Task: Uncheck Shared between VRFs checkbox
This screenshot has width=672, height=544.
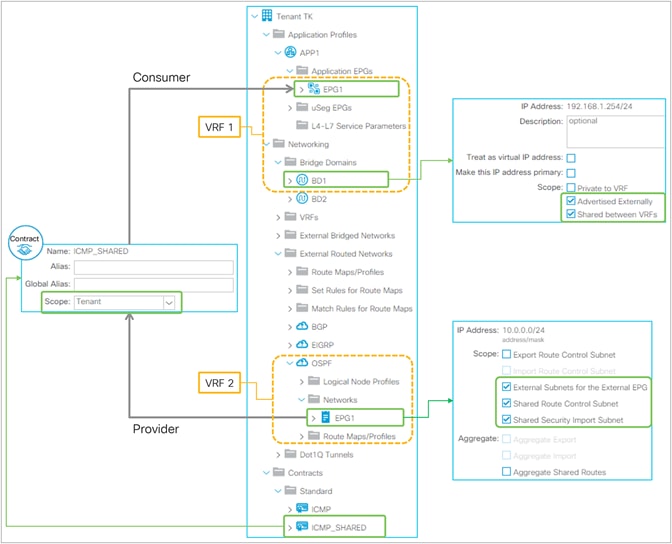Action: (571, 213)
